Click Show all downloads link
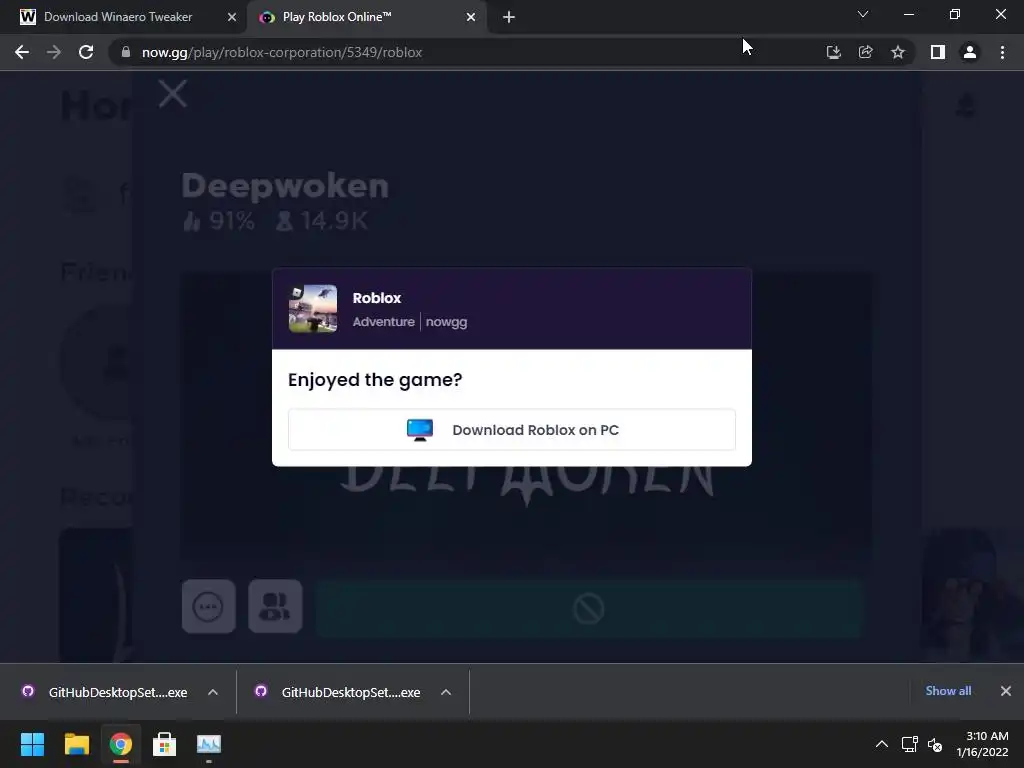The width and height of the screenshot is (1024, 768). [x=948, y=691]
